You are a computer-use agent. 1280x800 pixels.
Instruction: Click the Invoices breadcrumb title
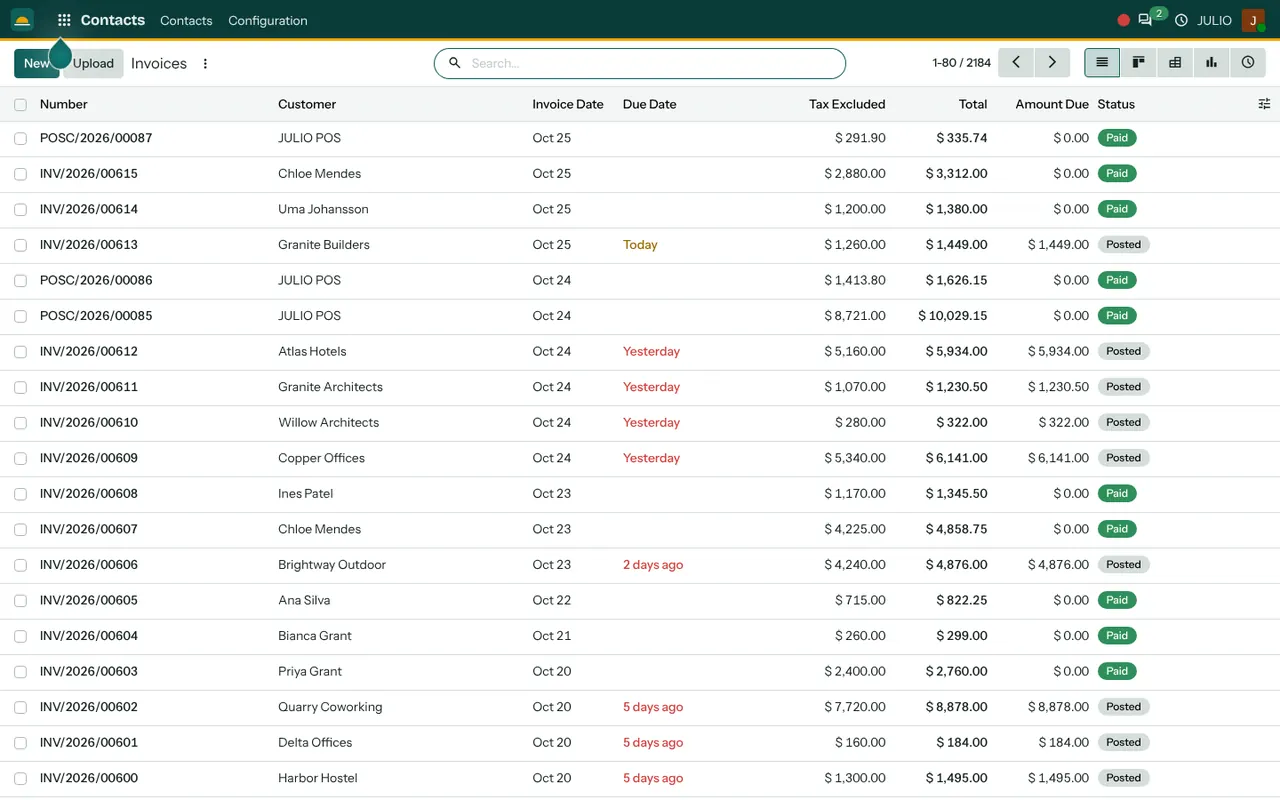click(159, 63)
